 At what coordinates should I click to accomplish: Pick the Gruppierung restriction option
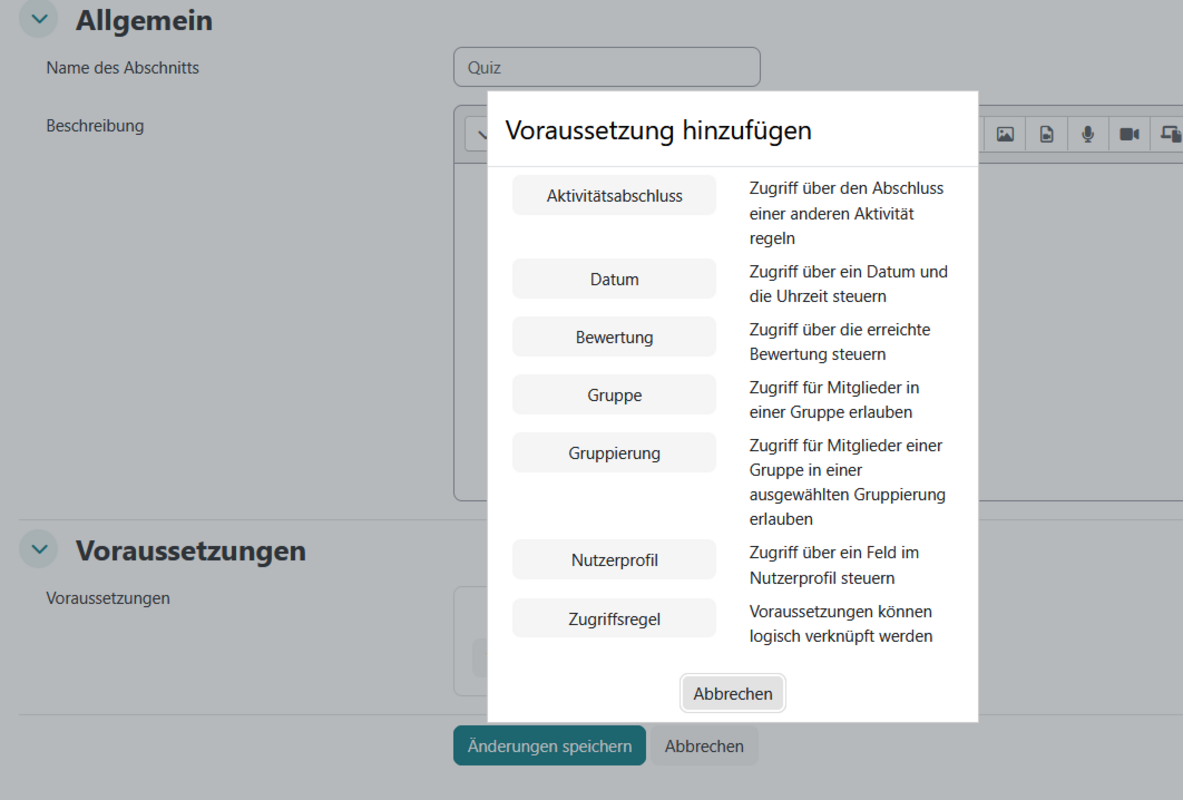click(x=614, y=453)
